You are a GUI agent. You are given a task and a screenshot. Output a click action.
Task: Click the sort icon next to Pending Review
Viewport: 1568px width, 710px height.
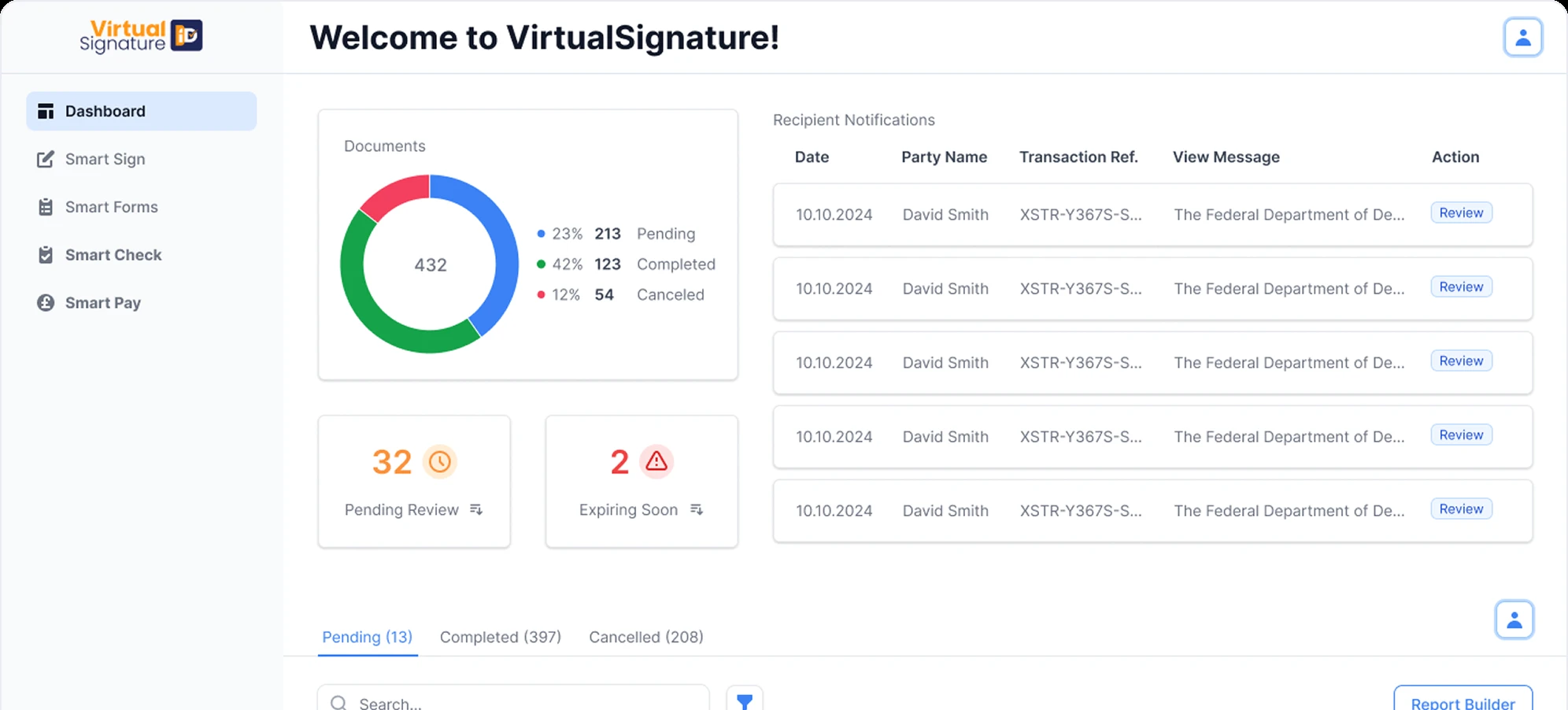point(476,509)
